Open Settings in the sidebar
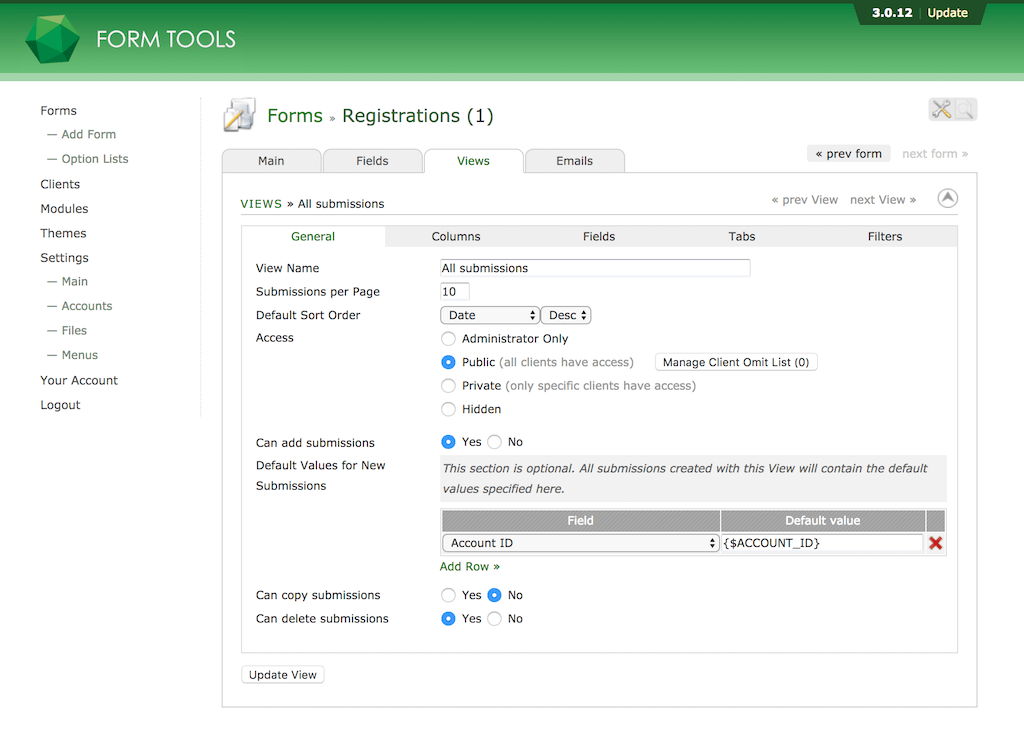The height and width of the screenshot is (731, 1024). (64, 257)
